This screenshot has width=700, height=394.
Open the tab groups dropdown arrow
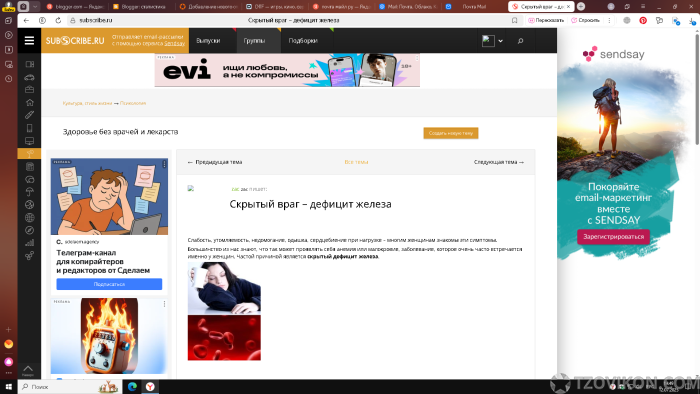[x=35, y=6]
